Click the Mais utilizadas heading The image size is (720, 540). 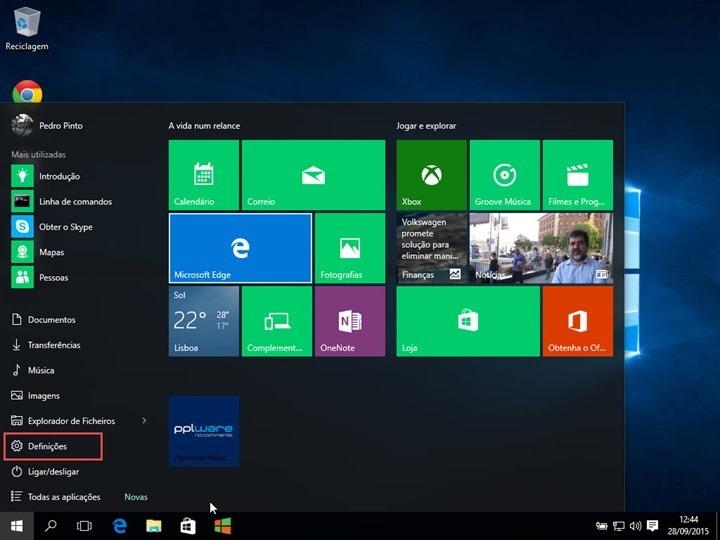pos(39,155)
